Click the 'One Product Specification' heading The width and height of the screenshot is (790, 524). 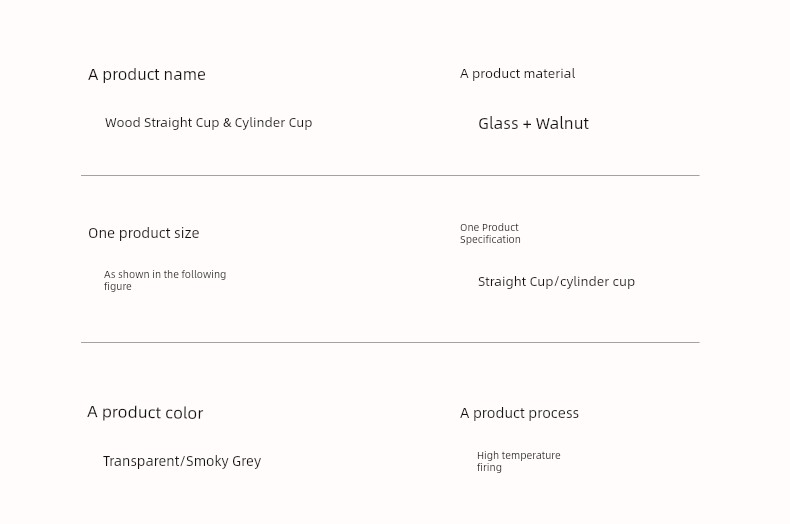tap(490, 233)
